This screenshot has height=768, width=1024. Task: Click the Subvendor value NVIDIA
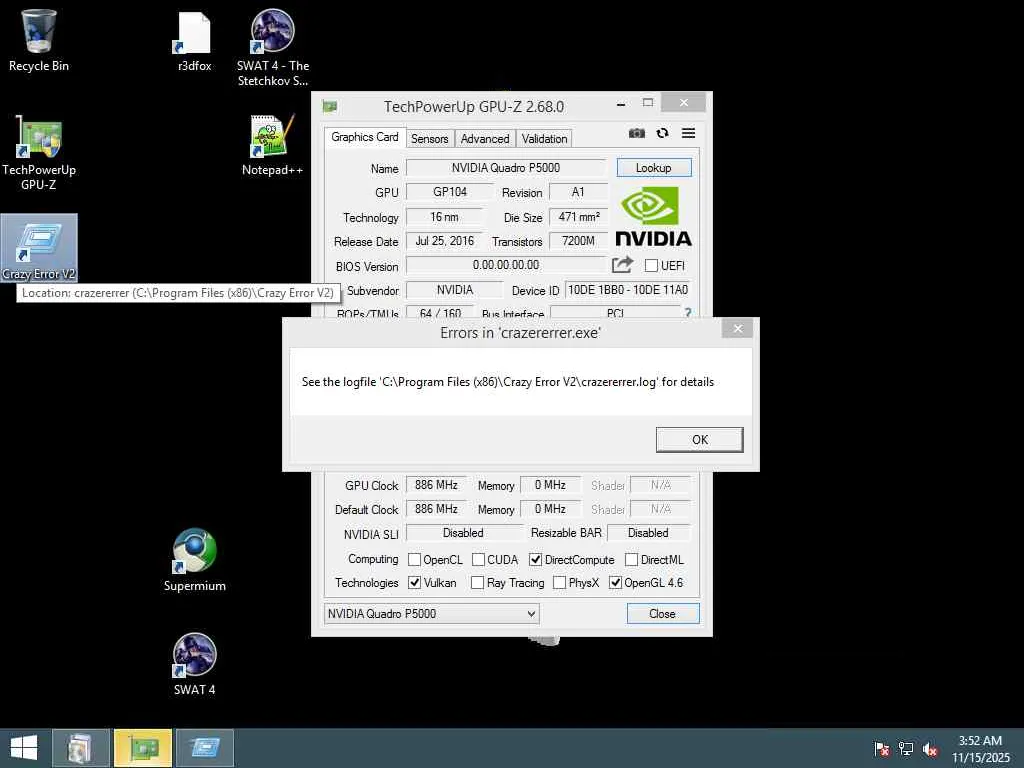(455, 290)
